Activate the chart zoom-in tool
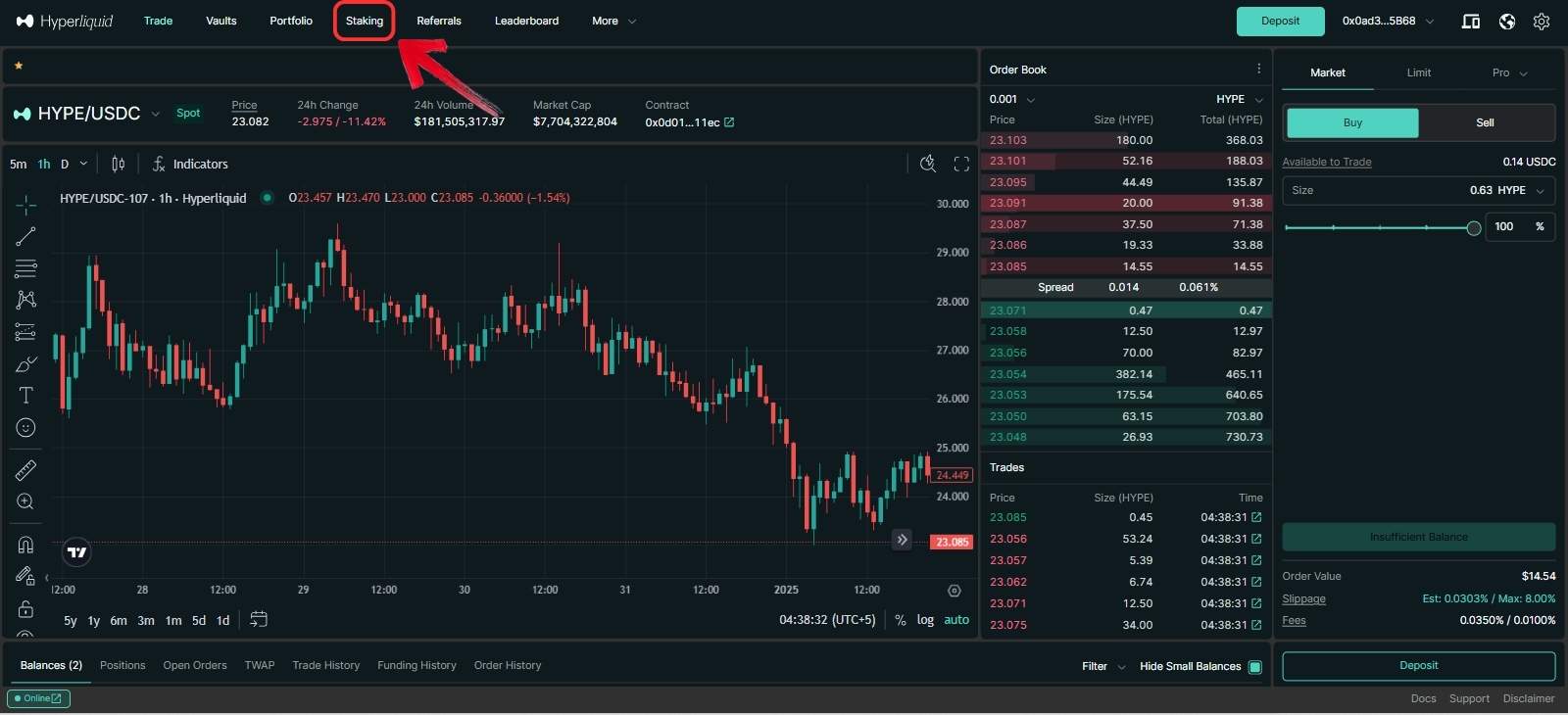 coord(26,501)
